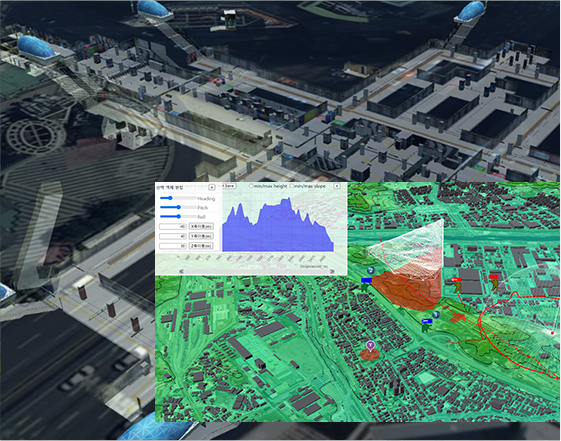Enable the min/max slope checkbox
This screenshot has width=561, height=441.
click(x=292, y=186)
